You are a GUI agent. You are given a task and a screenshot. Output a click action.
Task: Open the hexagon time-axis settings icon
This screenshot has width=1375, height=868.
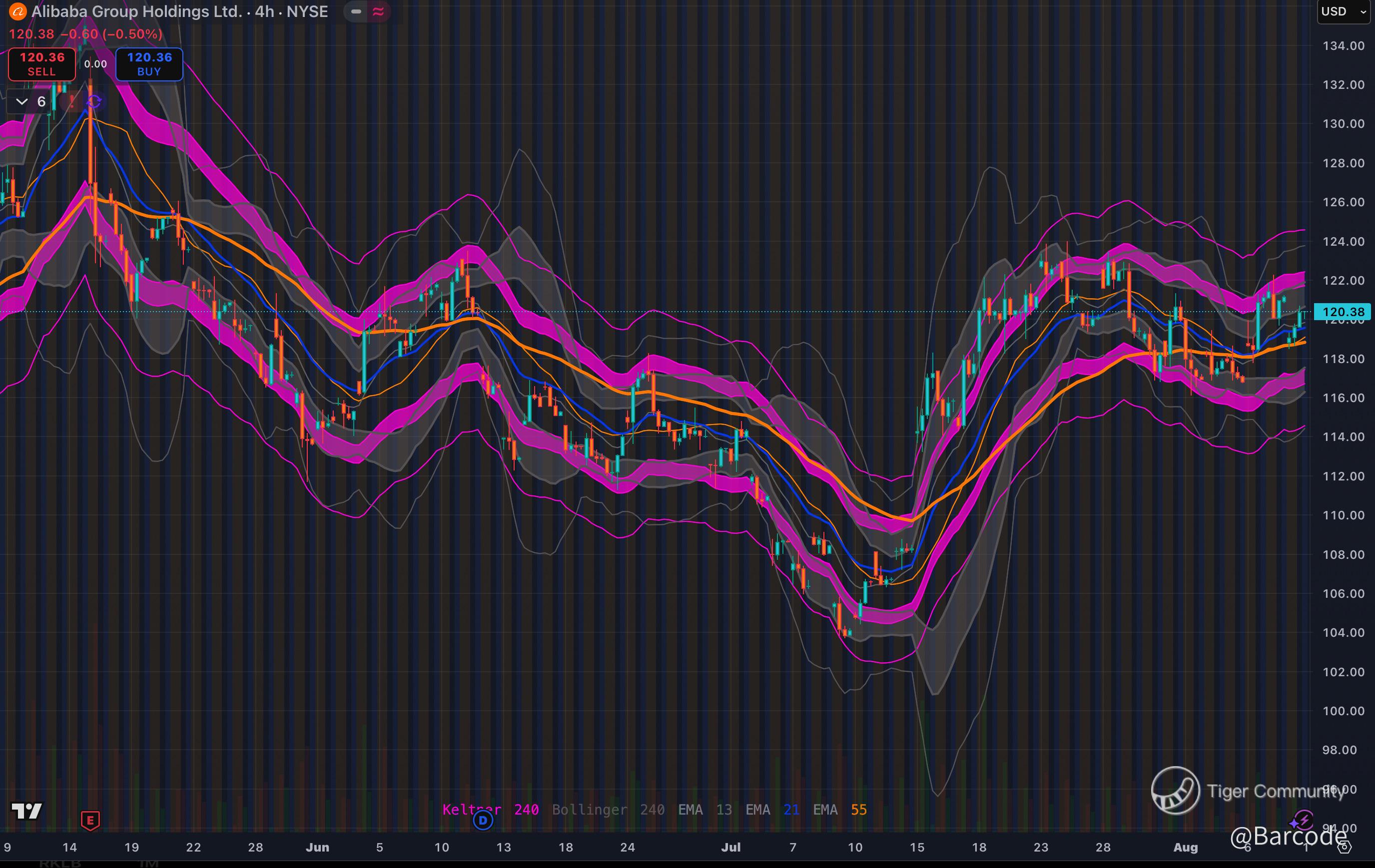click(1346, 847)
